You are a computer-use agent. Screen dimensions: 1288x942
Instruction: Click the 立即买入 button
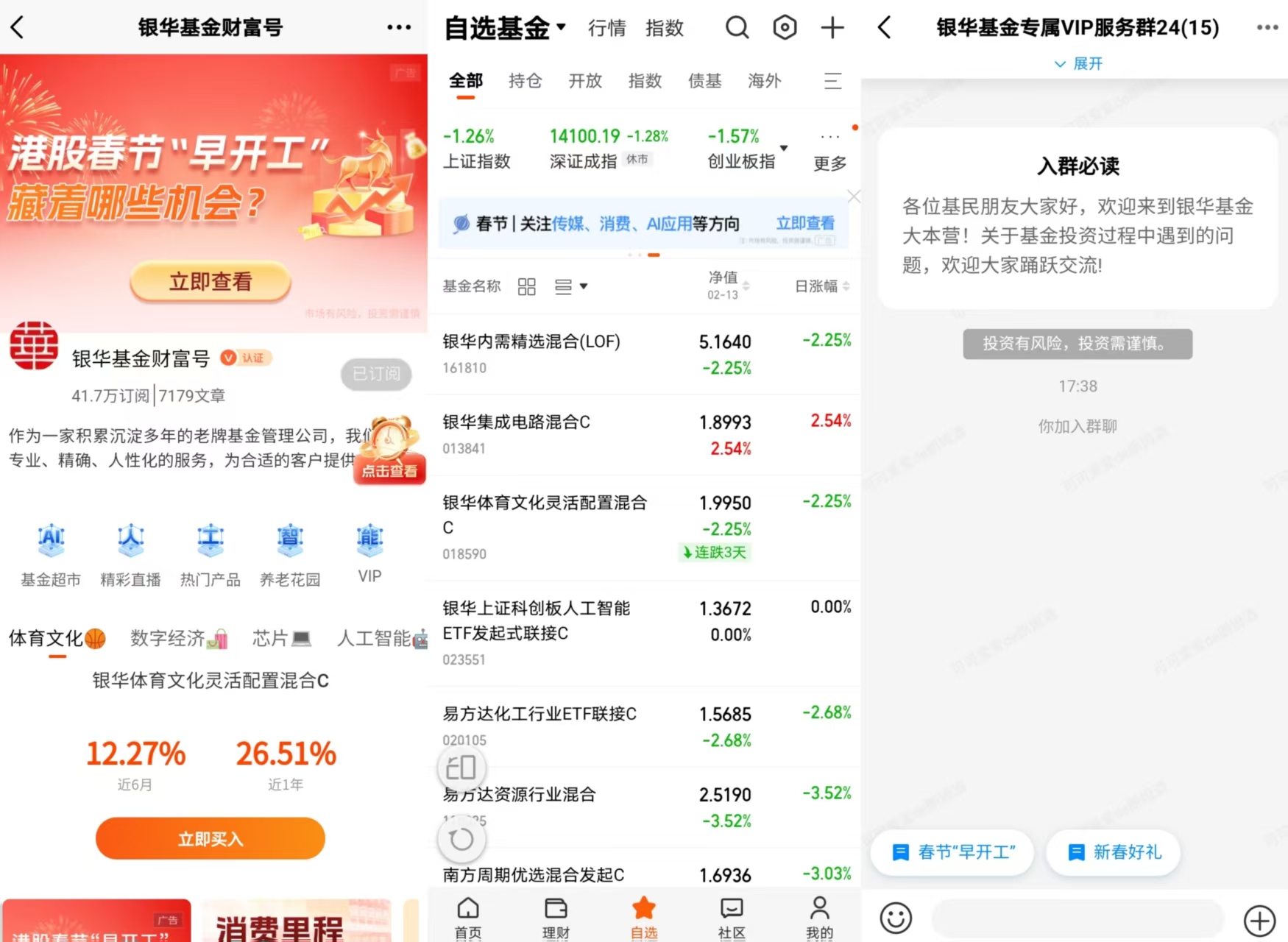[x=210, y=838]
